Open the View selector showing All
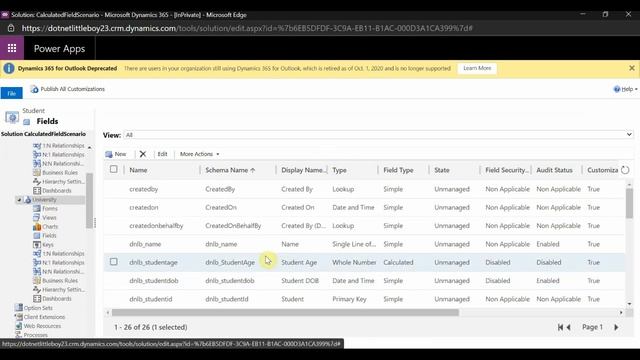 click(378, 135)
